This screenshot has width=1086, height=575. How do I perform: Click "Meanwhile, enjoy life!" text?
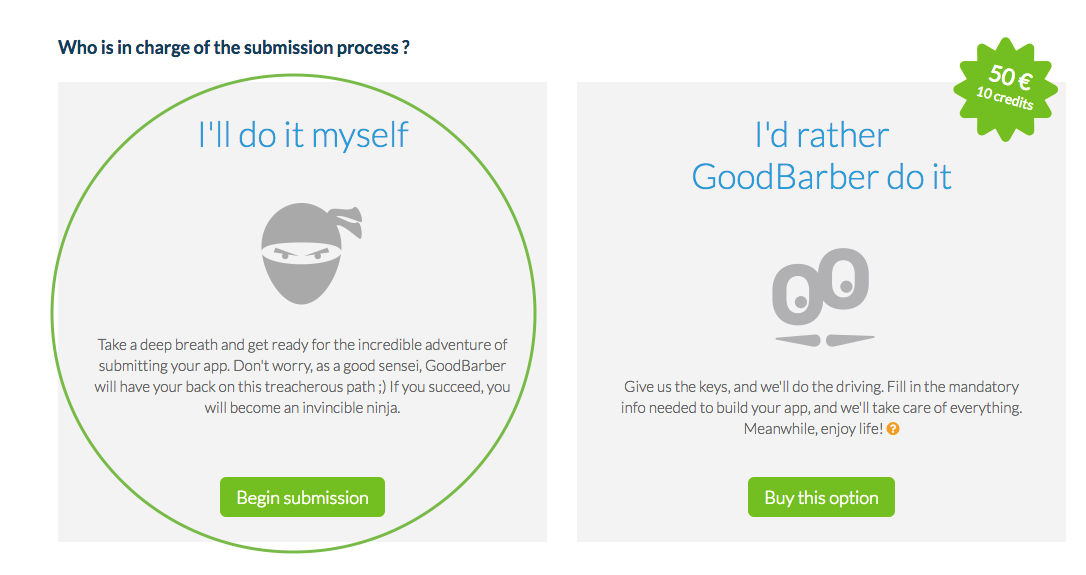pyautogui.click(x=813, y=429)
